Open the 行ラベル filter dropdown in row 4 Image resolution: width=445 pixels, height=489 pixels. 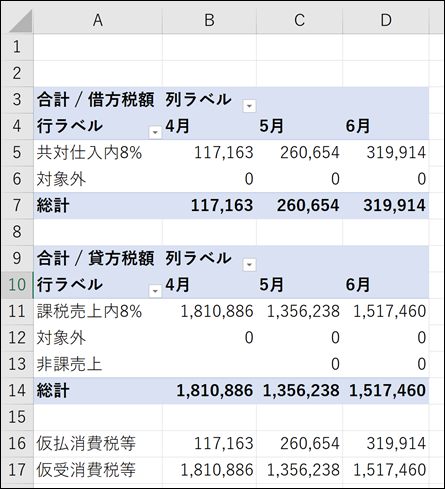pyautogui.click(x=155, y=132)
